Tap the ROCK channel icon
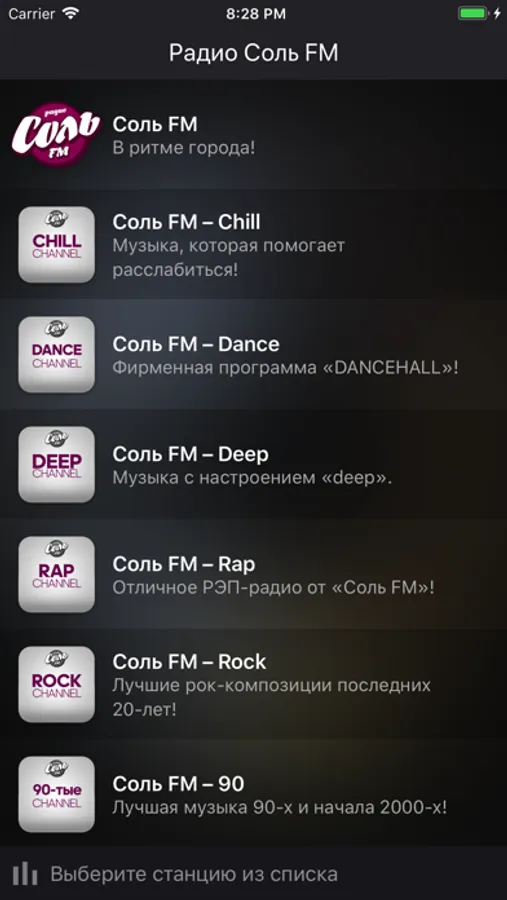The image size is (507, 900). 56,684
